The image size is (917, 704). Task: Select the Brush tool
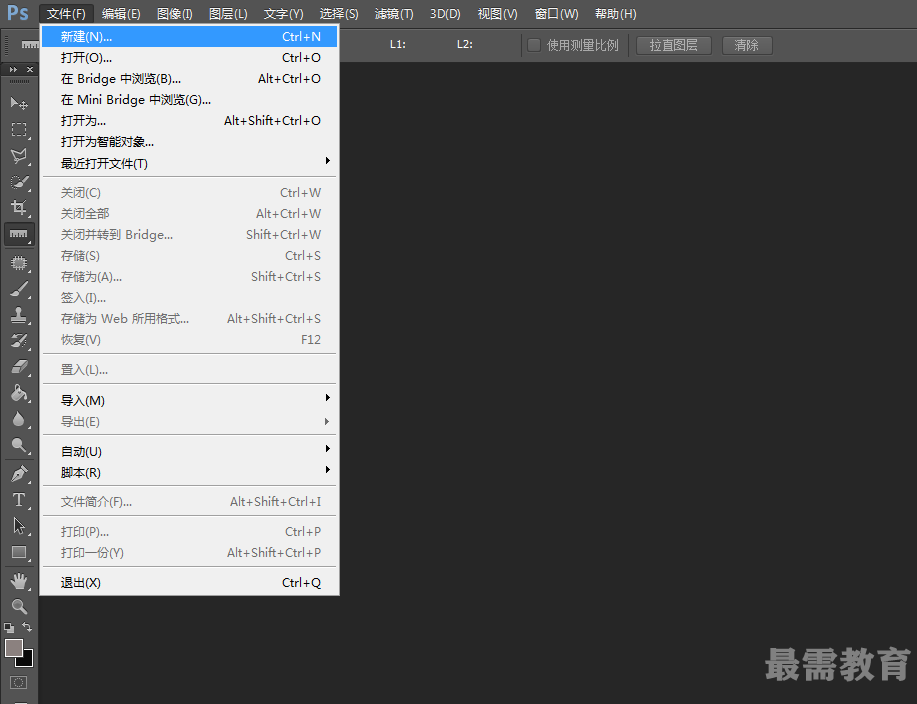[x=19, y=289]
